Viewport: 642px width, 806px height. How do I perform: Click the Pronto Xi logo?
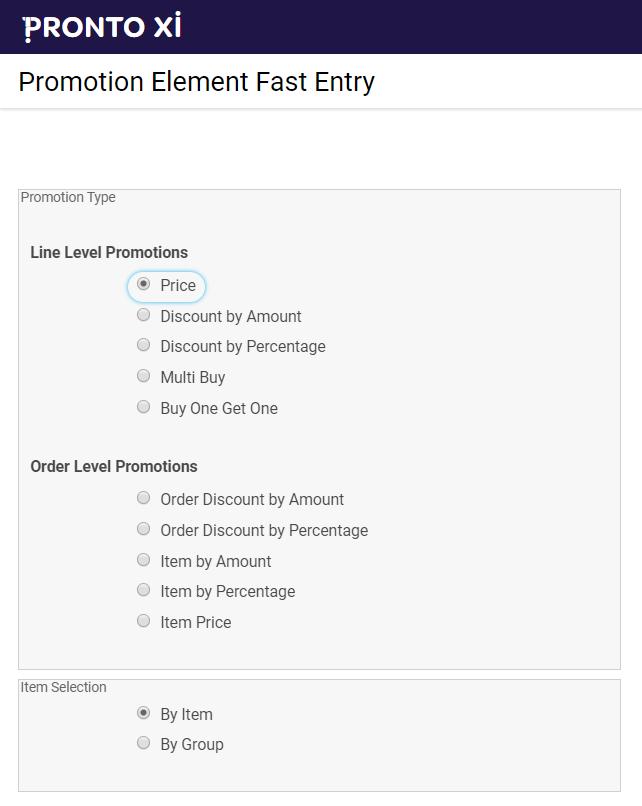[102, 27]
